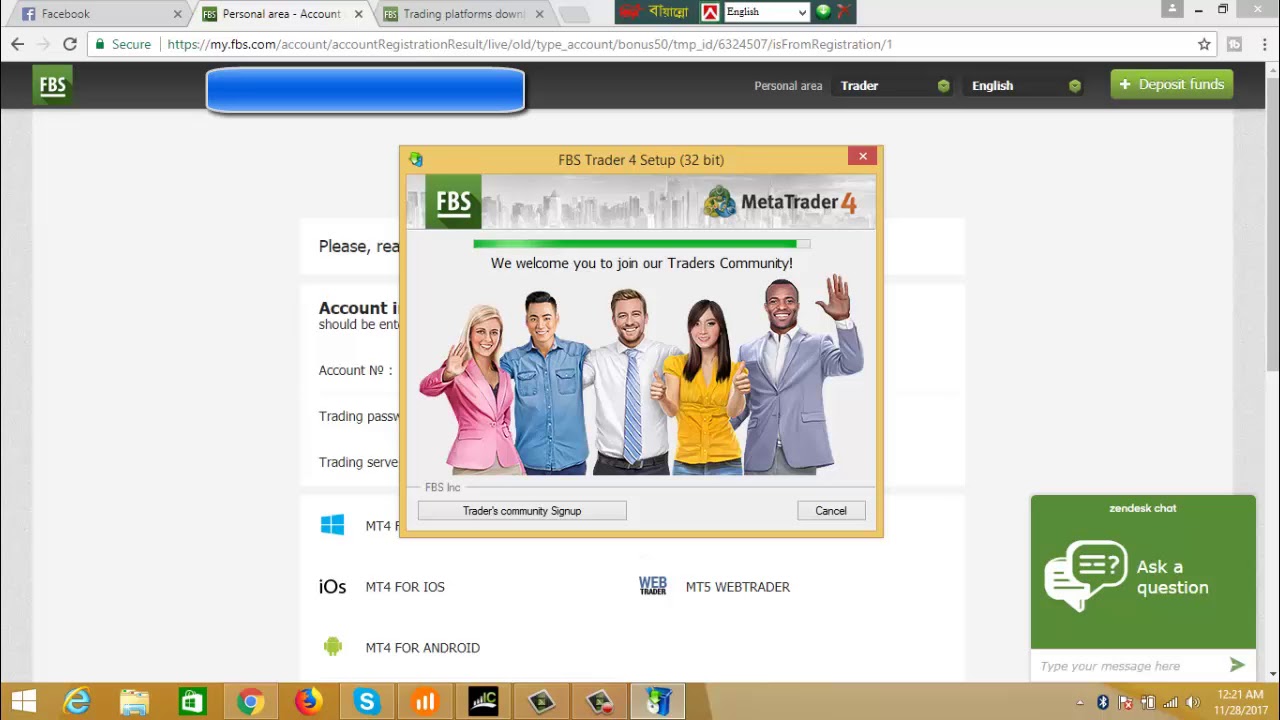Launch Firefox from the taskbar

pos(308,702)
